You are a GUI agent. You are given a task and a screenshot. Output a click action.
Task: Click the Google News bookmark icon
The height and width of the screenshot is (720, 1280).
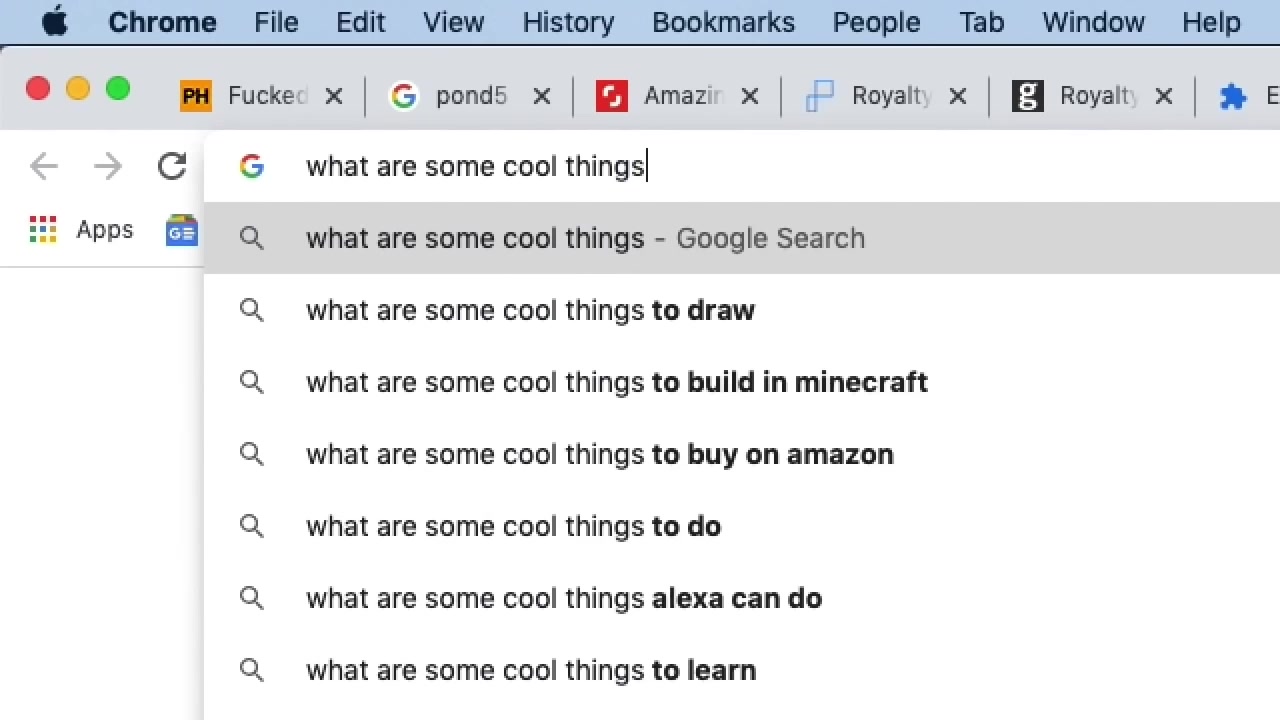[181, 230]
